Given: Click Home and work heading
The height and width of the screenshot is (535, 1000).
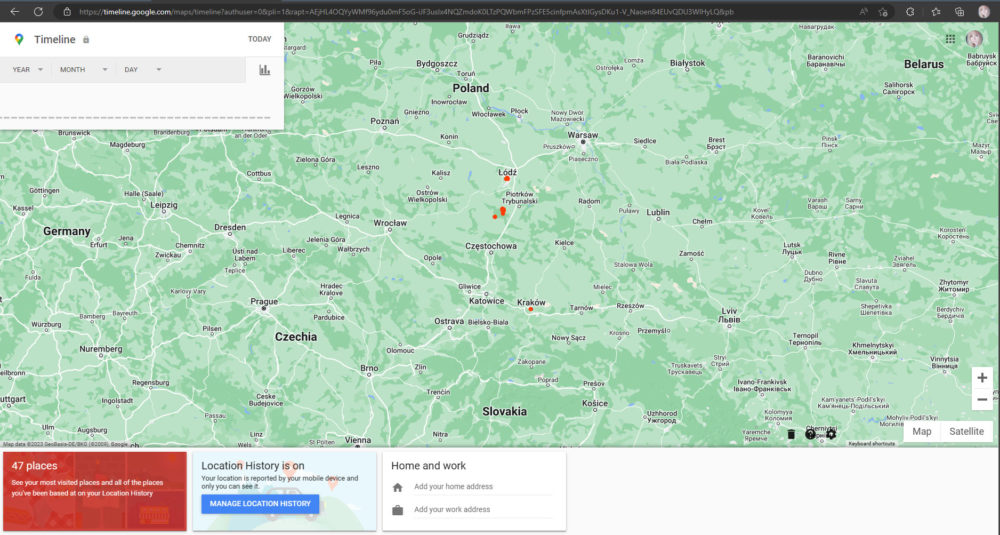Looking at the screenshot, I should 428,466.
